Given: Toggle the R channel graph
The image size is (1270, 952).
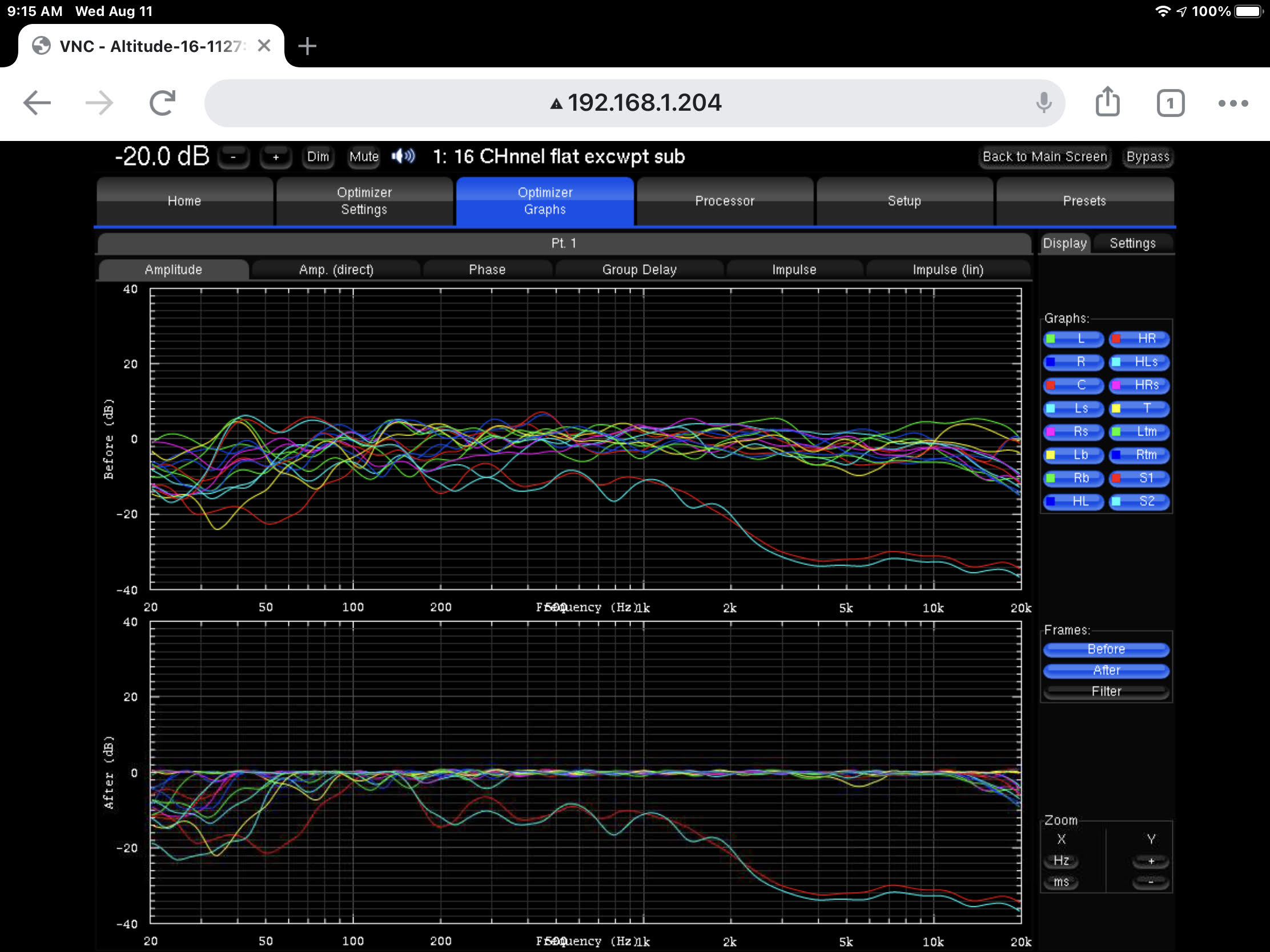Looking at the screenshot, I should pos(1073,362).
